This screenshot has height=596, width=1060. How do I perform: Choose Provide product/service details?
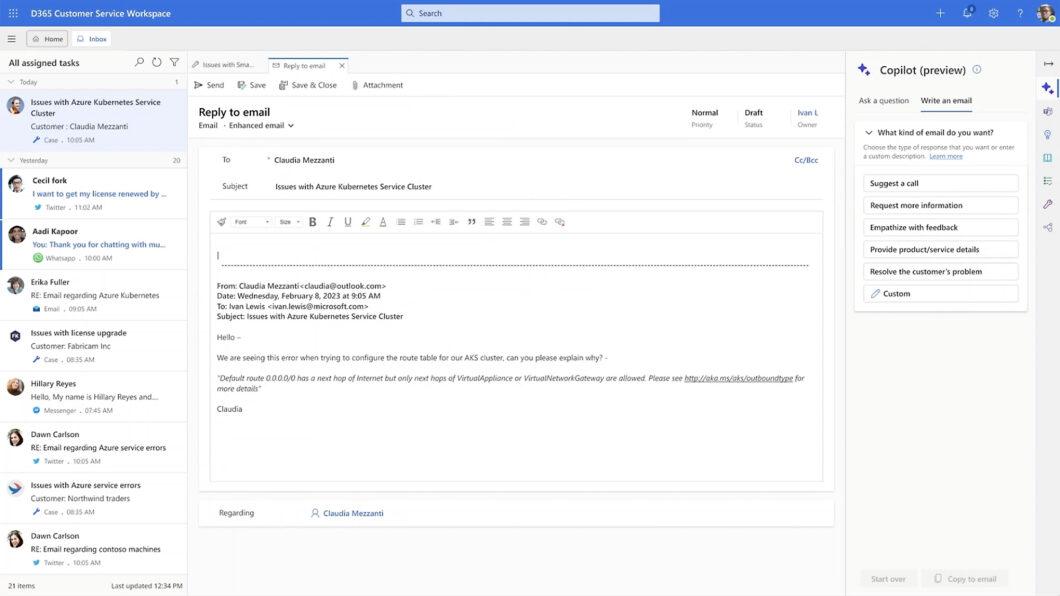(x=940, y=249)
